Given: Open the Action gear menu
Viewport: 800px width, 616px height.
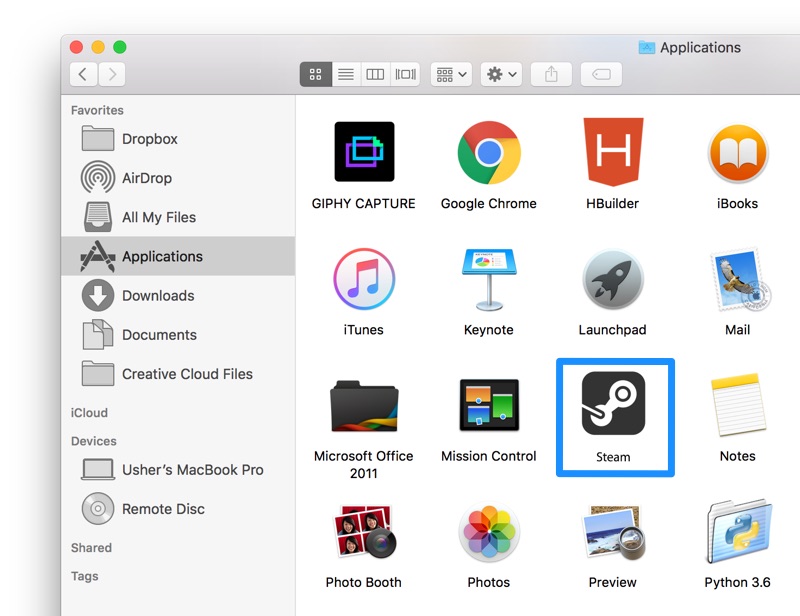Looking at the screenshot, I should tap(501, 75).
